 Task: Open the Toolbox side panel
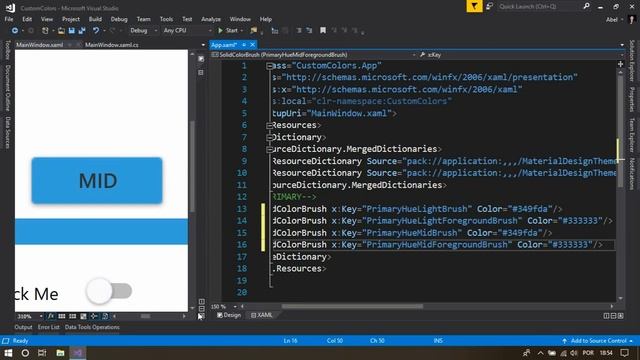click(7, 50)
